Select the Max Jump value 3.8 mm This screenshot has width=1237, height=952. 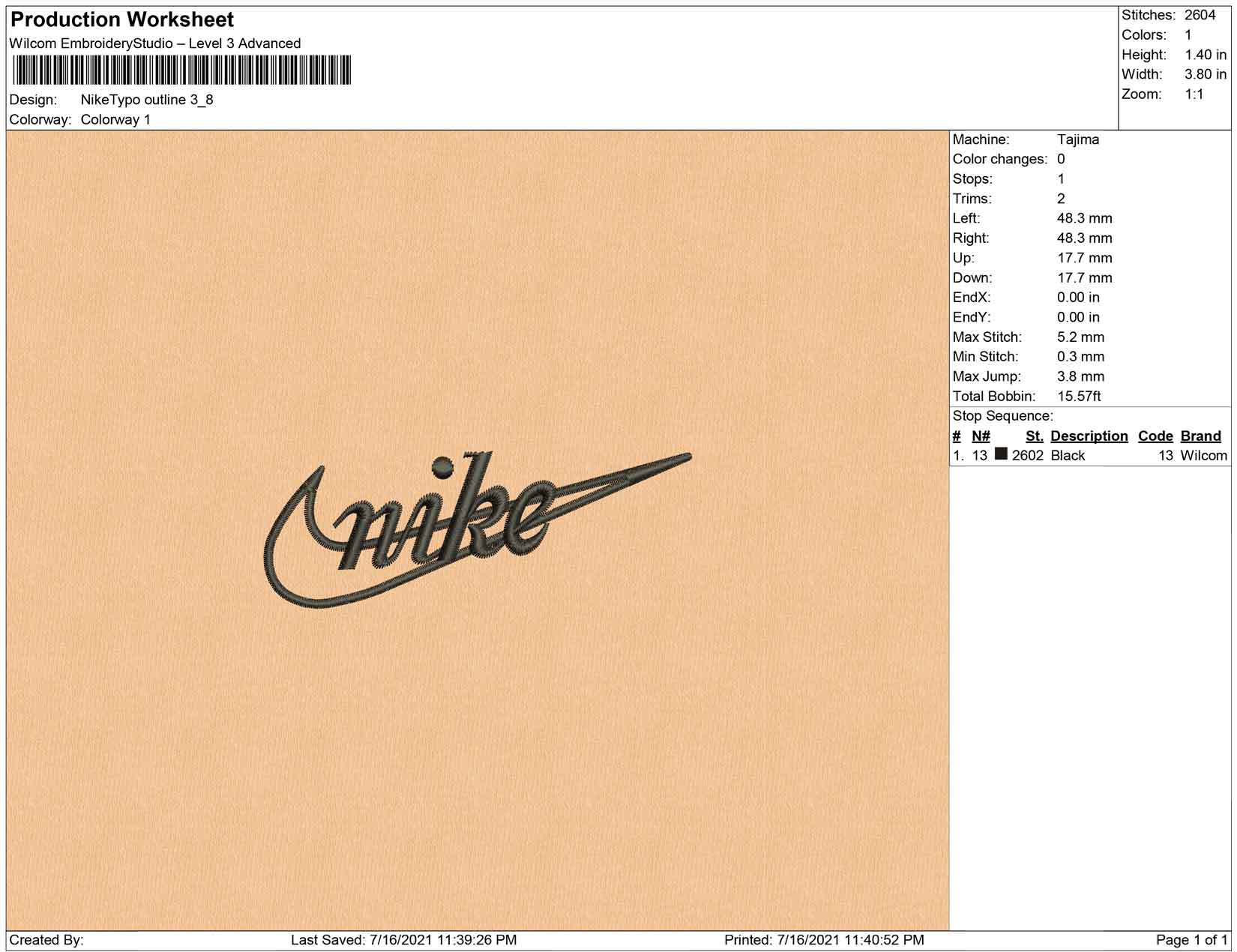[x=1080, y=377]
